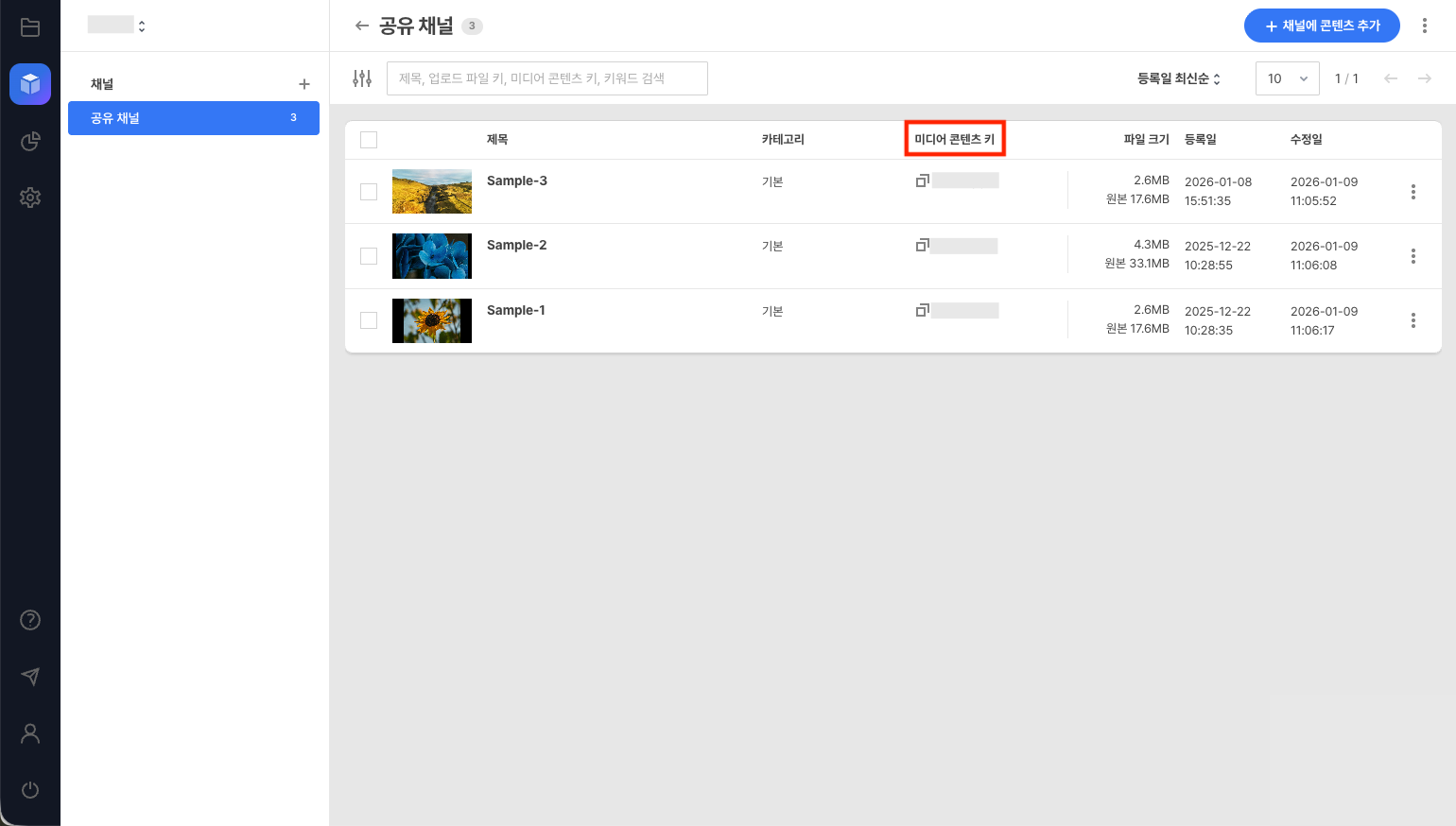1456x826 pixels.
Task: Open the user profile icon
Action: point(30,733)
